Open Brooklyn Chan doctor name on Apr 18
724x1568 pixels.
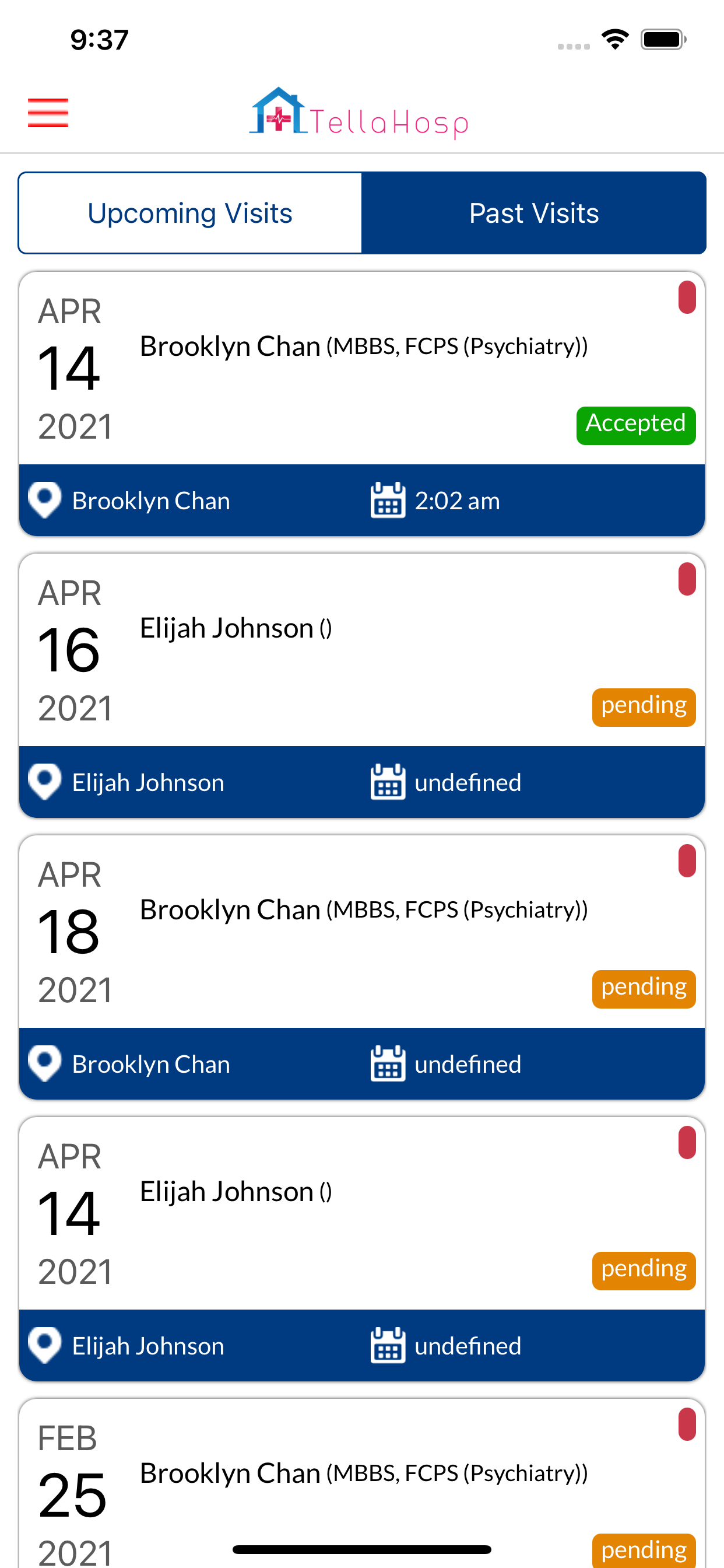[x=230, y=909]
